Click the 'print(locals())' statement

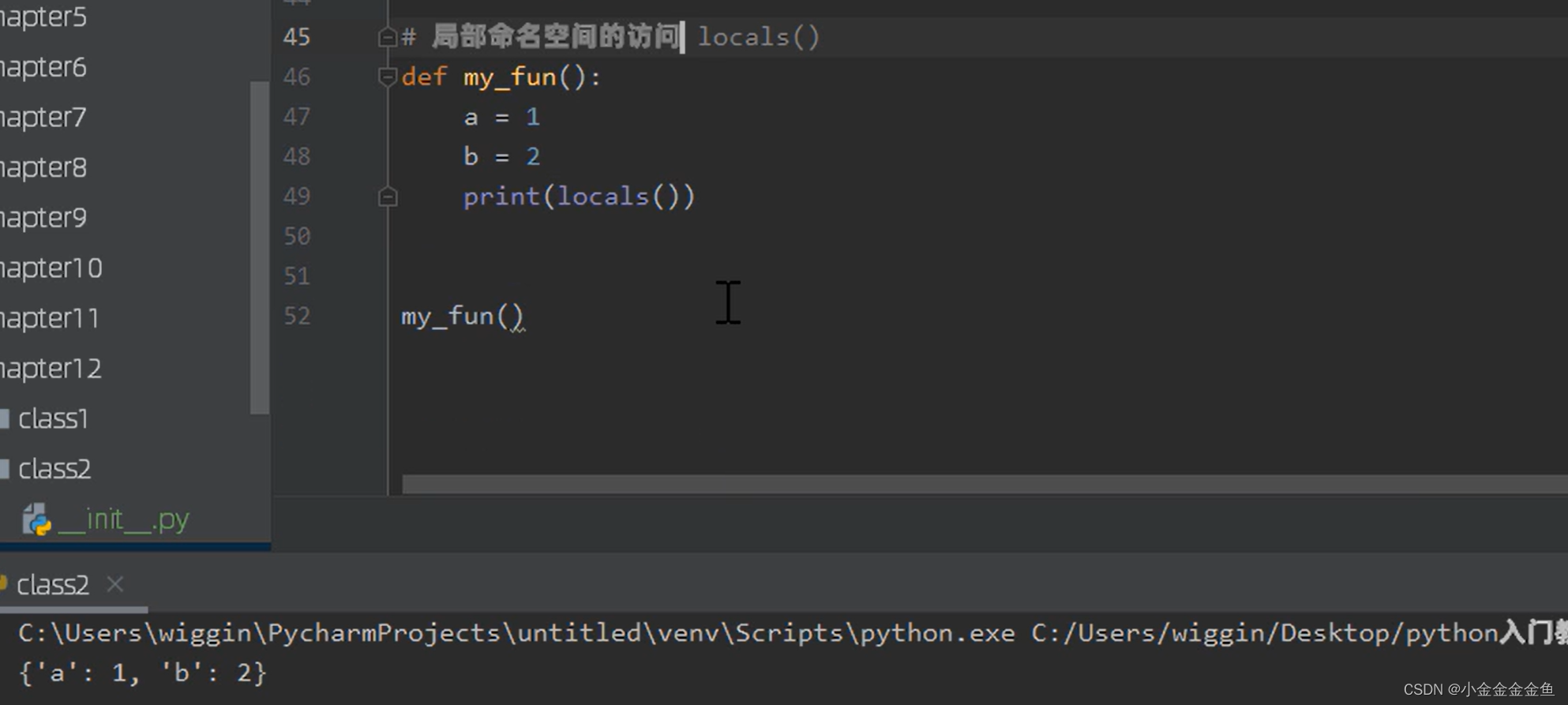point(579,197)
